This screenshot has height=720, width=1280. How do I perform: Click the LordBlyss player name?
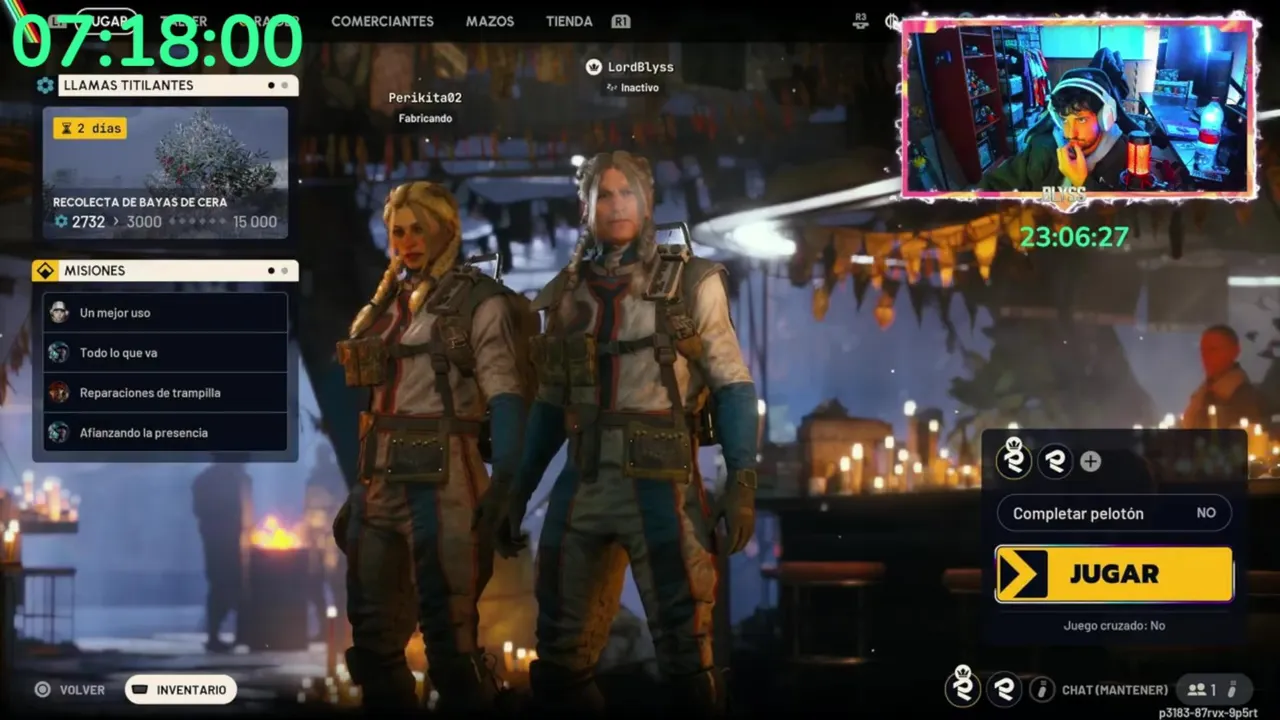pyautogui.click(x=640, y=67)
